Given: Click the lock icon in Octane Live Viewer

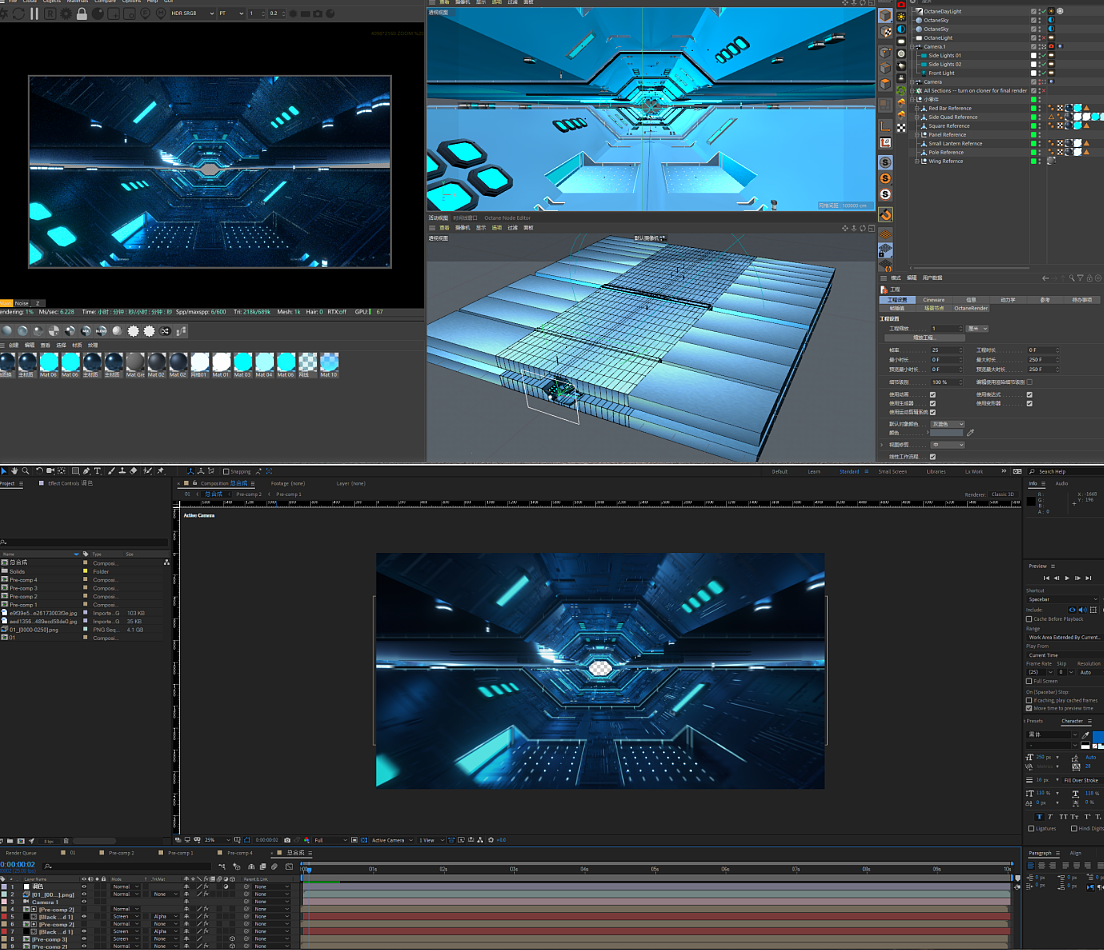Looking at the screenshot, I should coord(82,14).
